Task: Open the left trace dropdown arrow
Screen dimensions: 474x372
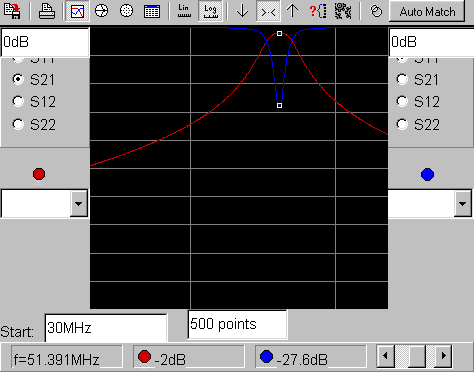Action: (x=79, y=203)
